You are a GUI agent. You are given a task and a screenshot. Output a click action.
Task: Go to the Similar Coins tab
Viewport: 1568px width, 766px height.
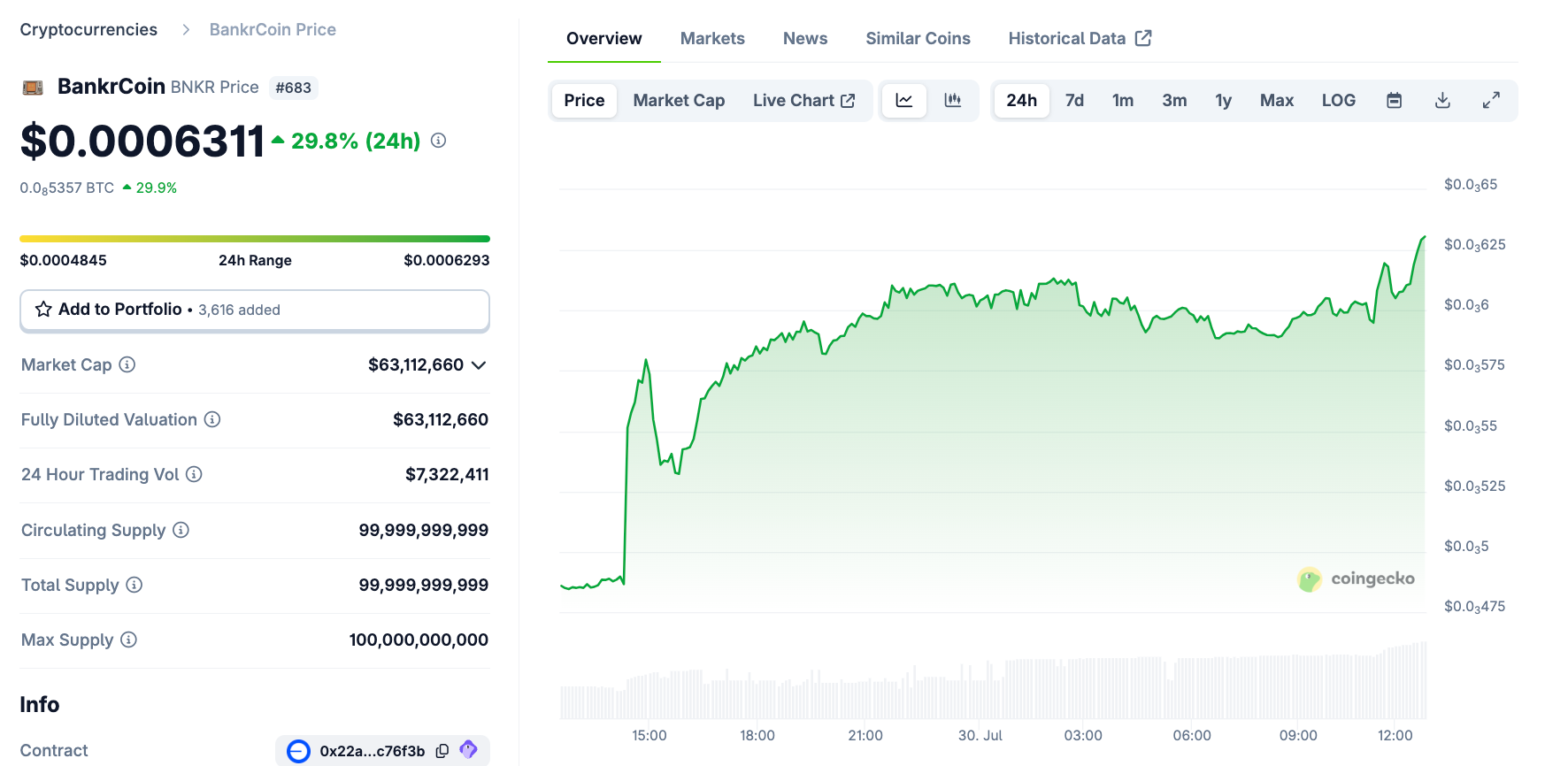pos(918,39)
